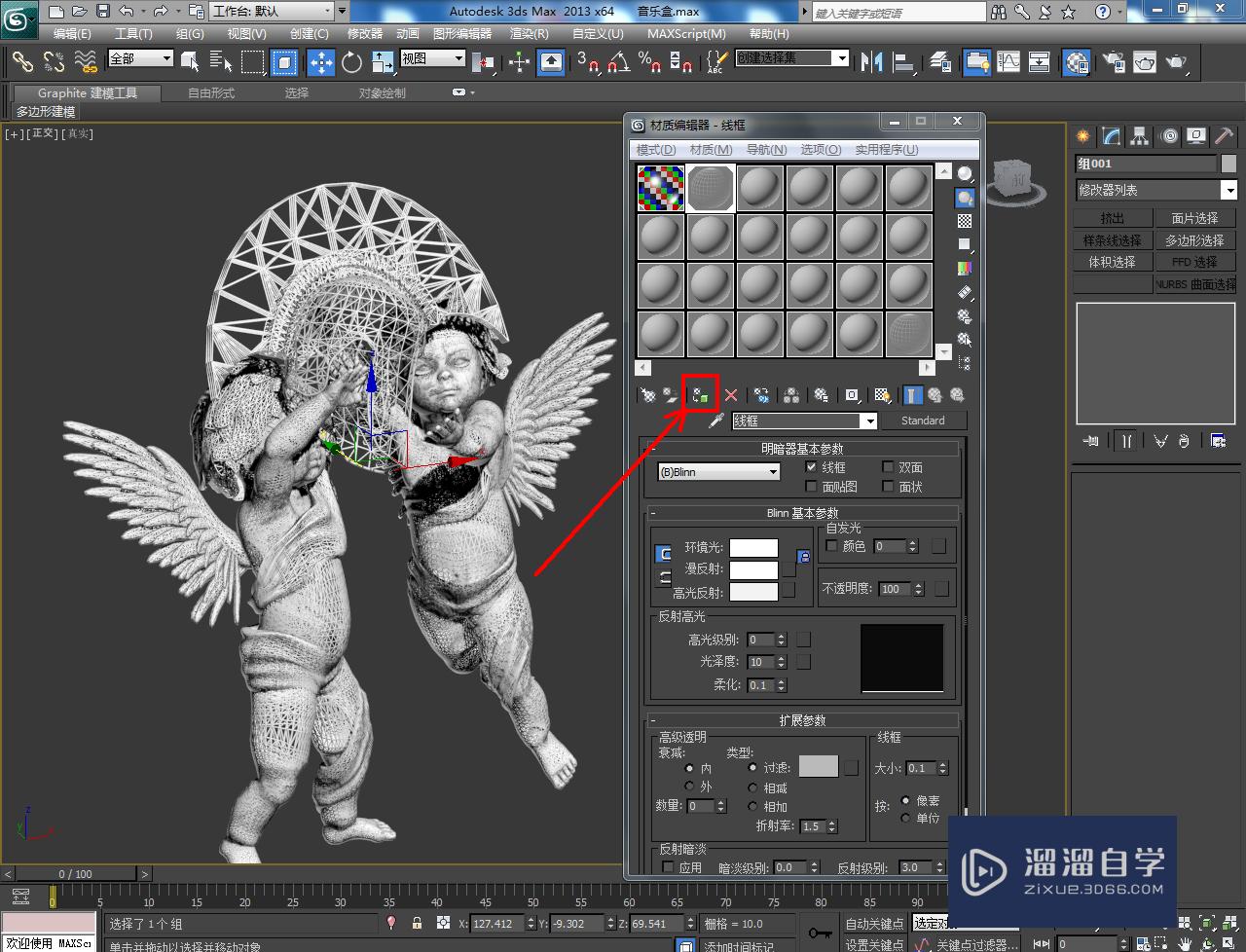Viewport: 1246px width, 952px height.
Task: Open 实用程序(U) menu in Material Editor
Action: pyautogui.click(x=887, y=150)
